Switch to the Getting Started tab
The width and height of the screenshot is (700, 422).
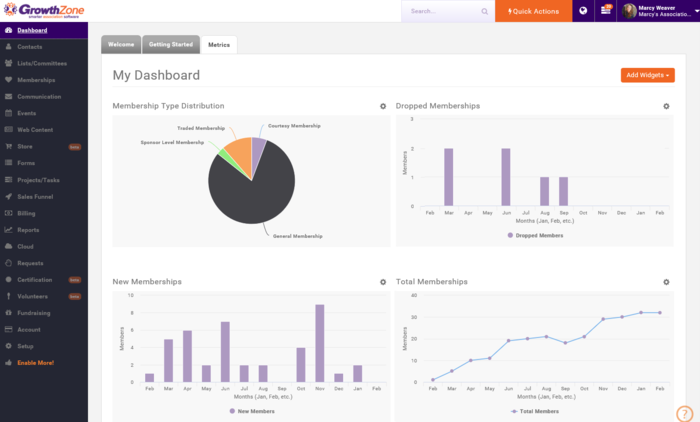tap(171, 45)
